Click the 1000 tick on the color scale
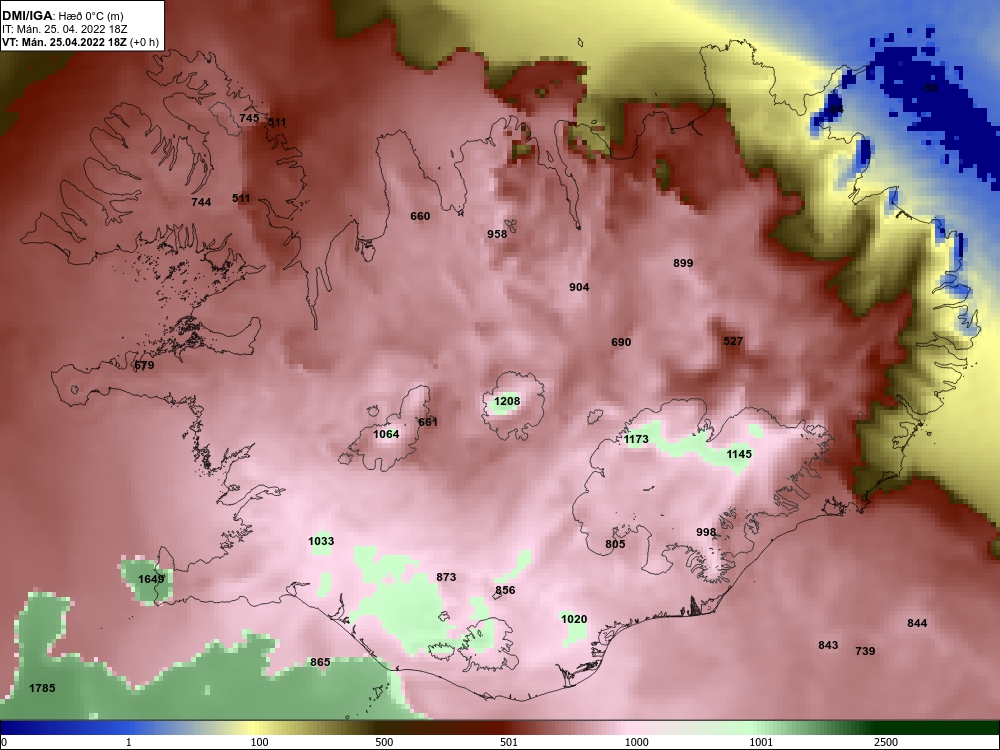 [636, 742]
